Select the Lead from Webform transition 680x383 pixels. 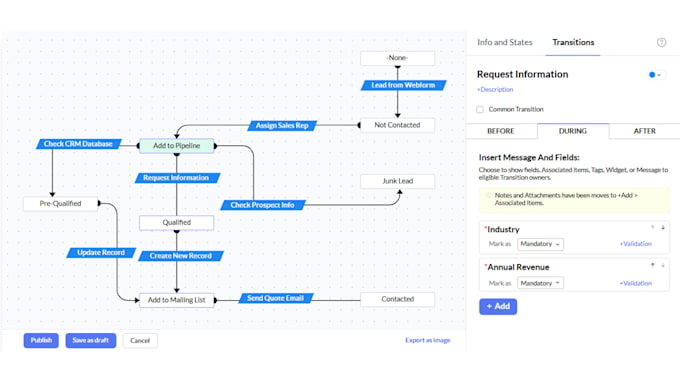(x=403, y=85)
